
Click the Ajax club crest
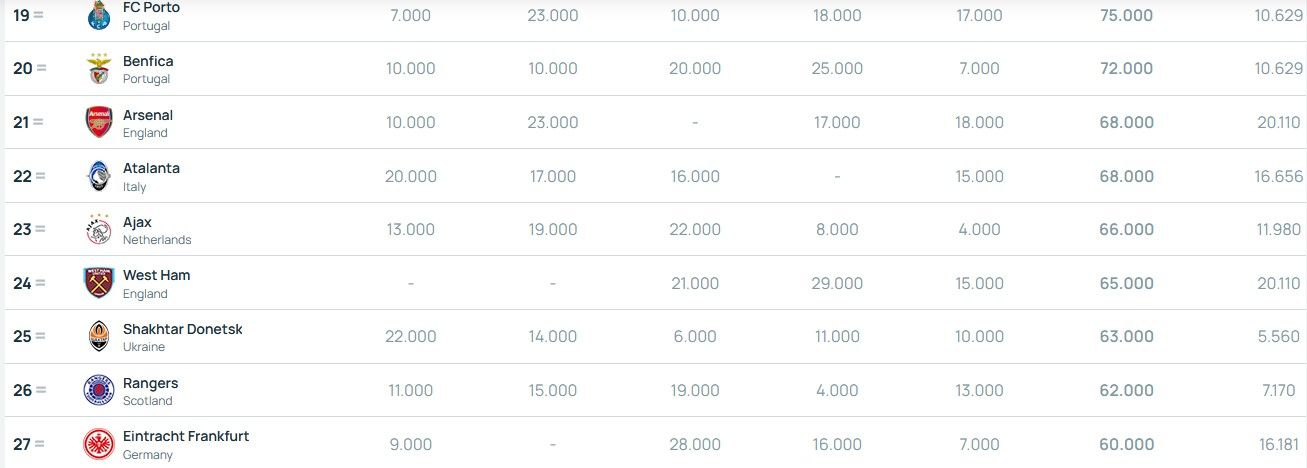[98, 229]
